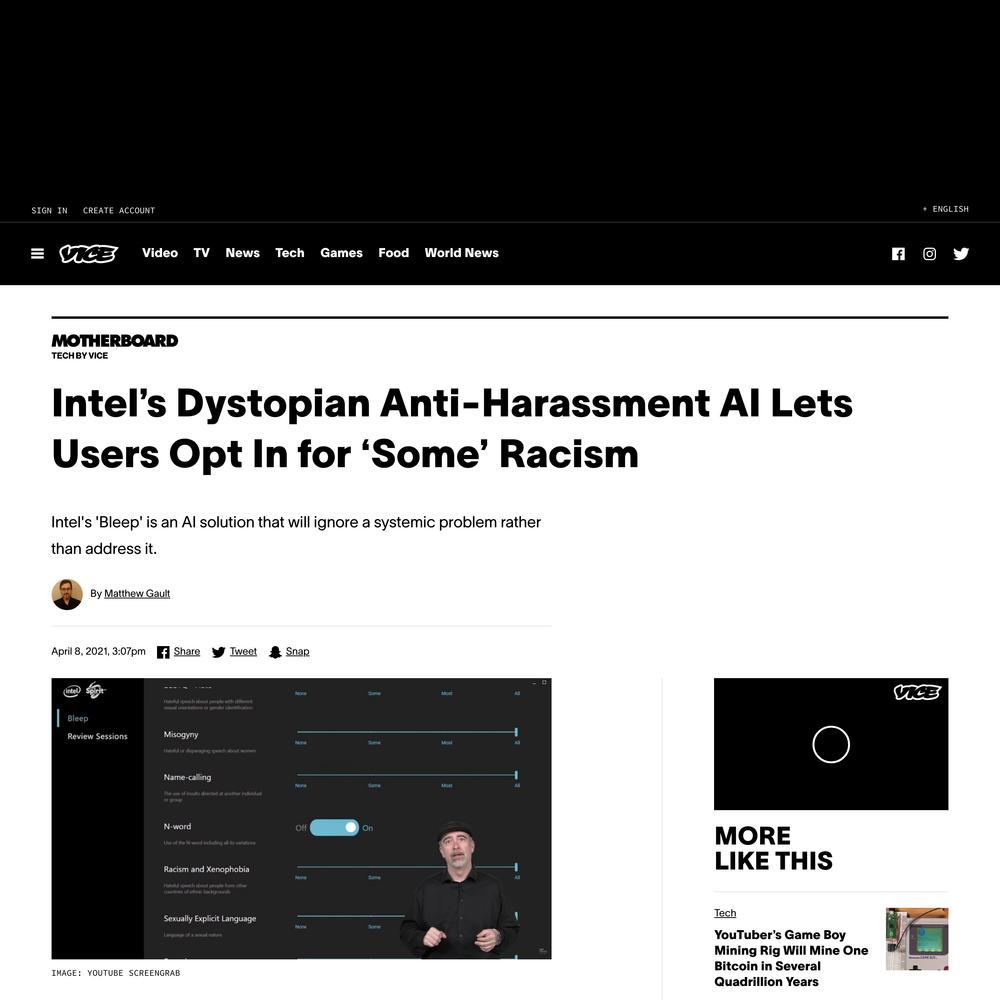Click the 'IMAGE: YOUTUBE SCREENGRAB' caption
Screen dimensions: 1000x1000
116,973
